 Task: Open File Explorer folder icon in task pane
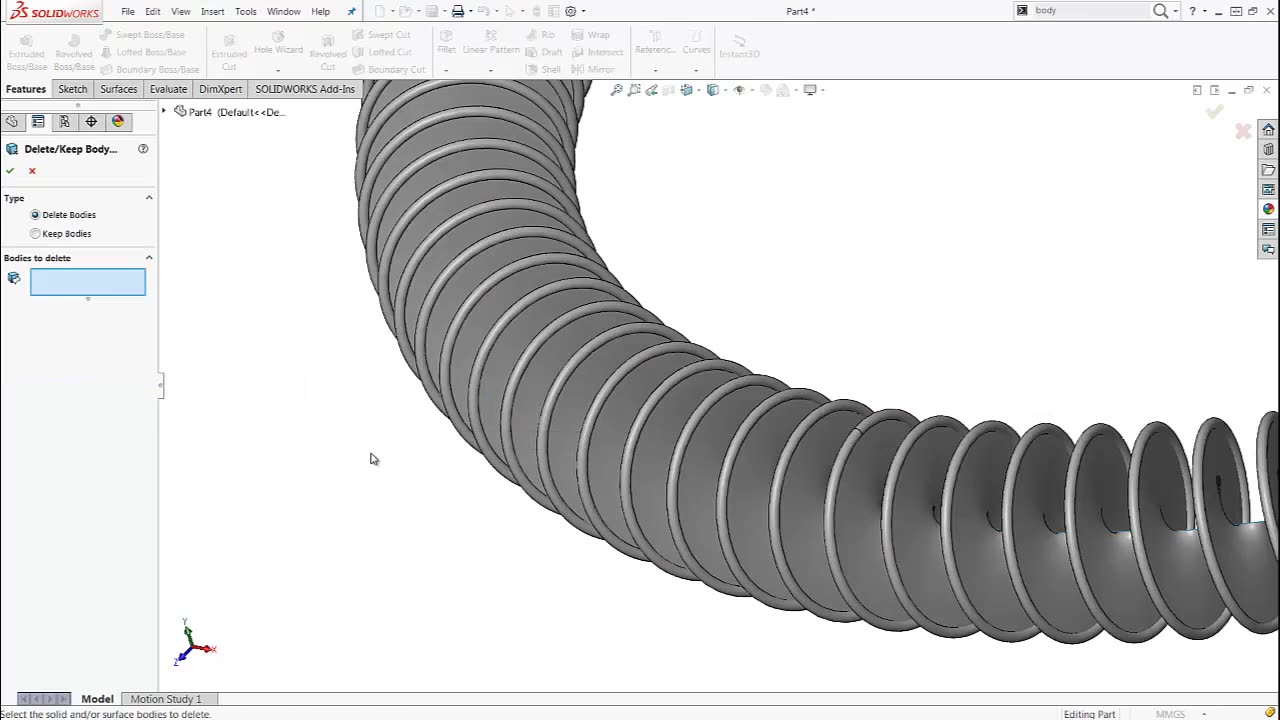[x=1268, y=170]
